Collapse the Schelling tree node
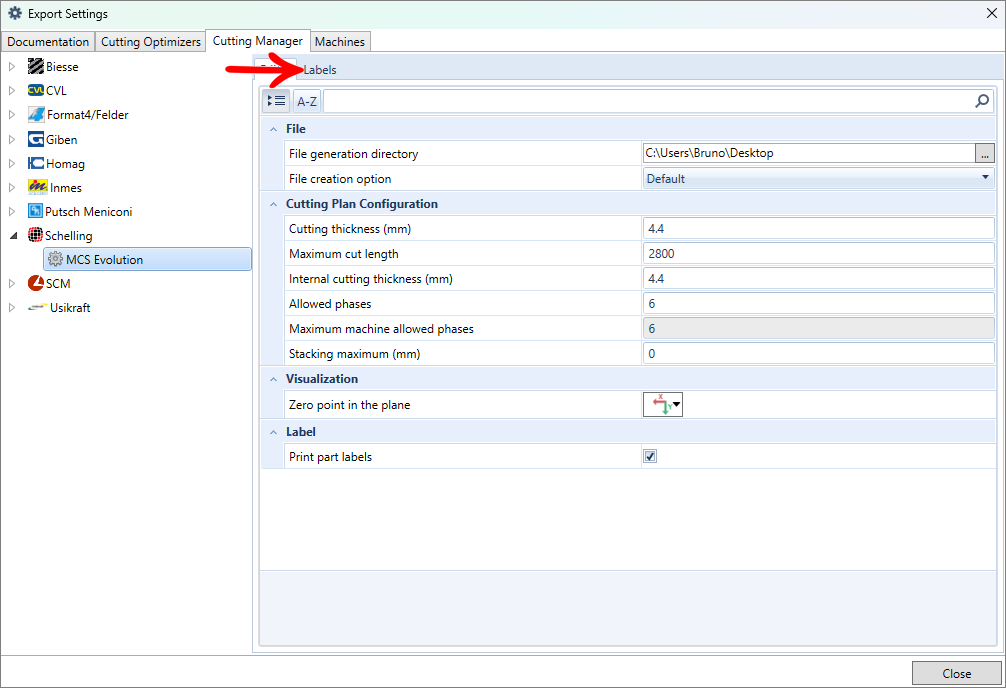 [x=13, y=236]
